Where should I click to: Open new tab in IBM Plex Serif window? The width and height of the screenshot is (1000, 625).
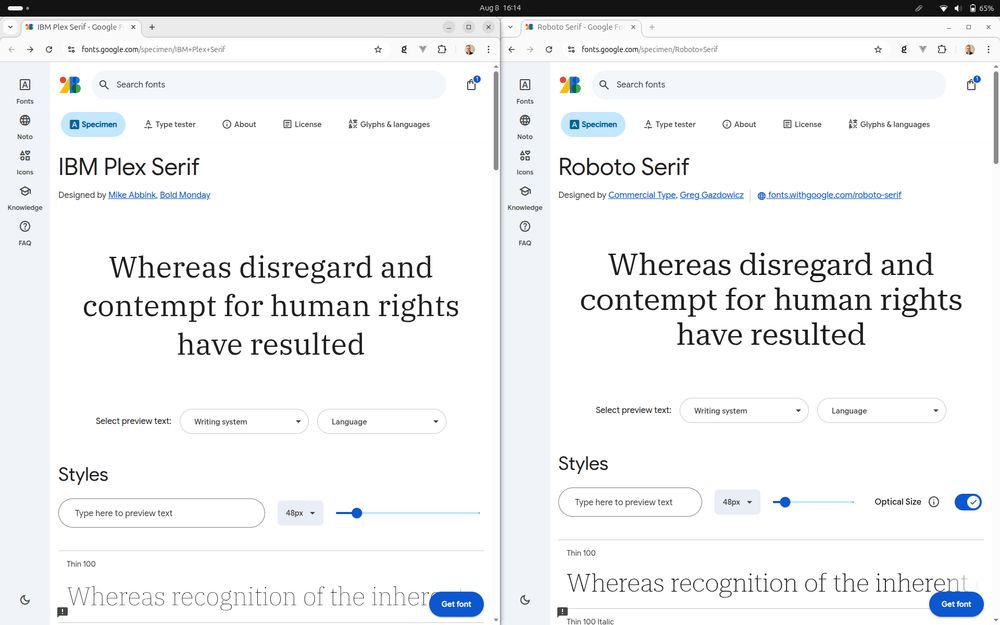(152, 27)
